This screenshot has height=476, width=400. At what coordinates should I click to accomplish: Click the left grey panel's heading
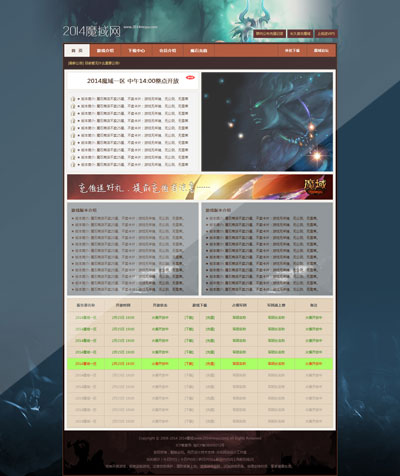pyautogui.click(x=84, y=210)
